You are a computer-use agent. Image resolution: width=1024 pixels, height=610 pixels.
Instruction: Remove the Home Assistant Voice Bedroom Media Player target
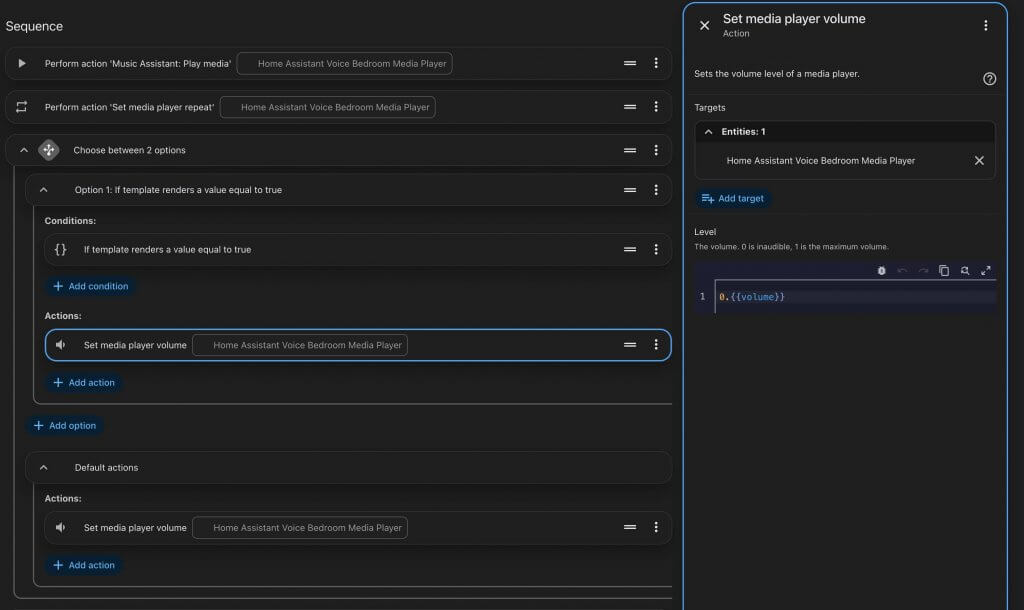(979, 161)
